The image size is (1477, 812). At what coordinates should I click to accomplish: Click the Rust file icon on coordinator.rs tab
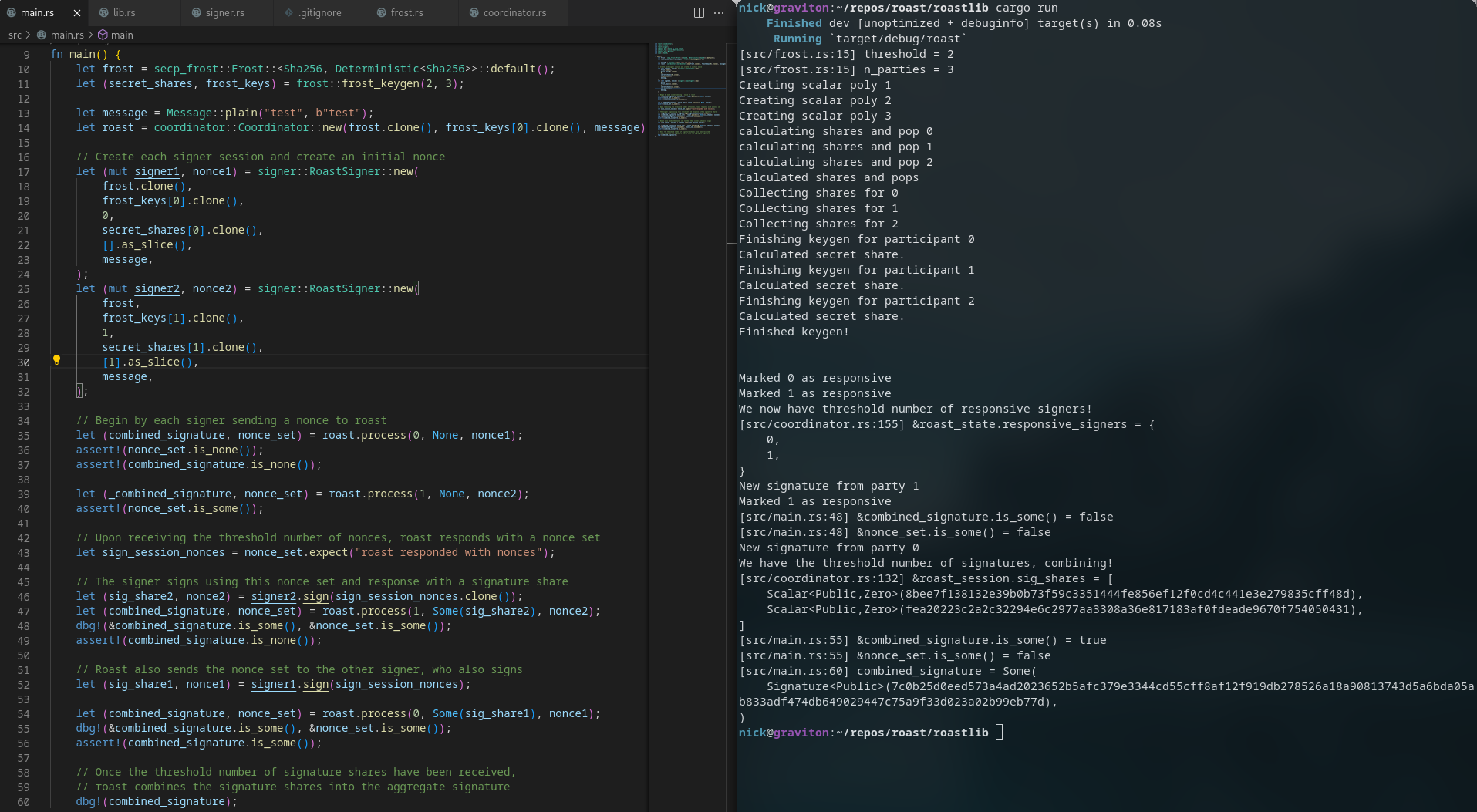474,13
